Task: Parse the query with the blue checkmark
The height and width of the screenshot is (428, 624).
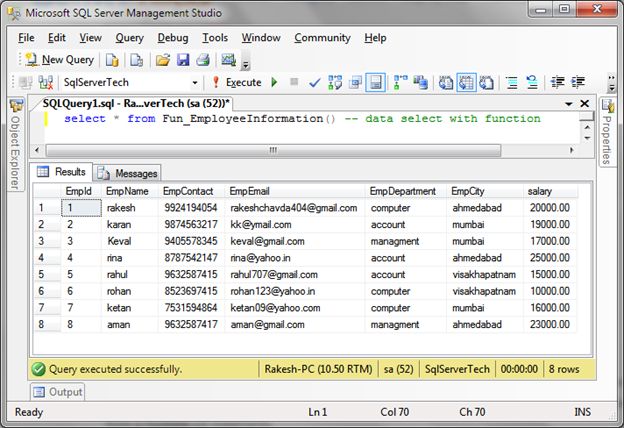Action: click(314, 83)
